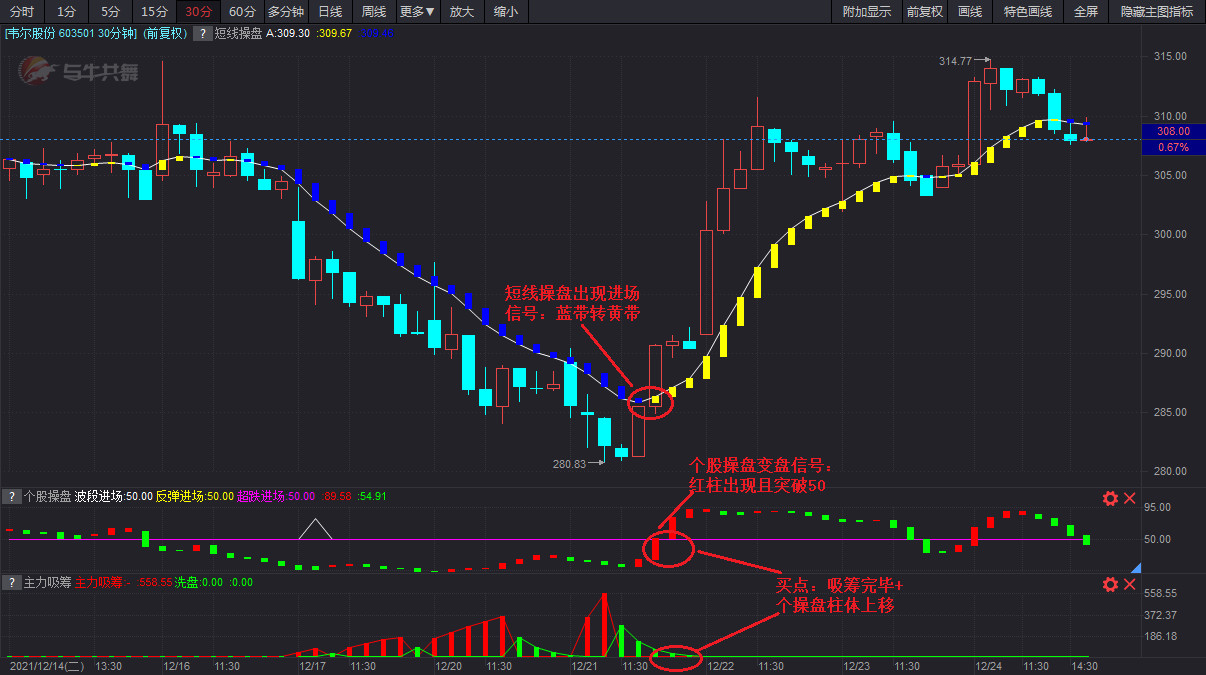Image resolution: width=1206 pixels, height=675 pixels.
Task: Click the A:309.30 indicator value
Action: point(287,33)
